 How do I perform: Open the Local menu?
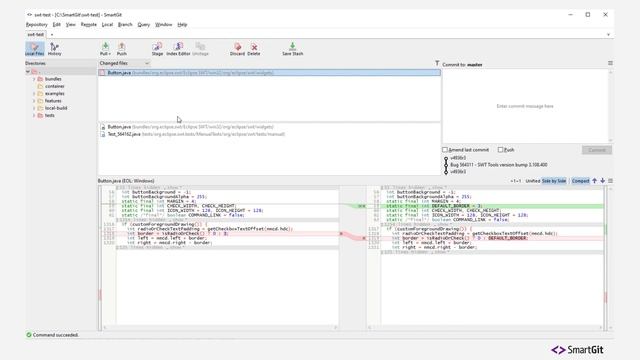click(x=107, y=24)
